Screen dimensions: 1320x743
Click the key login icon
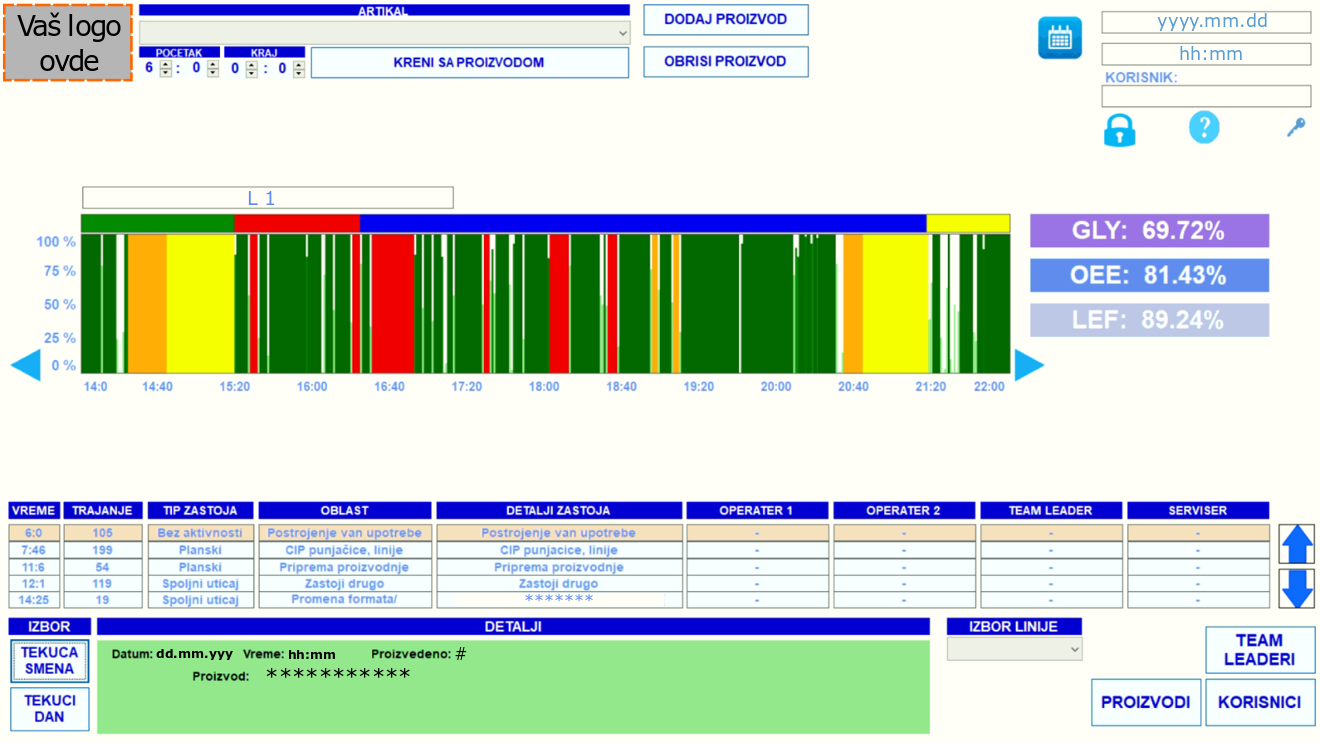pyautogui.click(x=1296, y=127)
